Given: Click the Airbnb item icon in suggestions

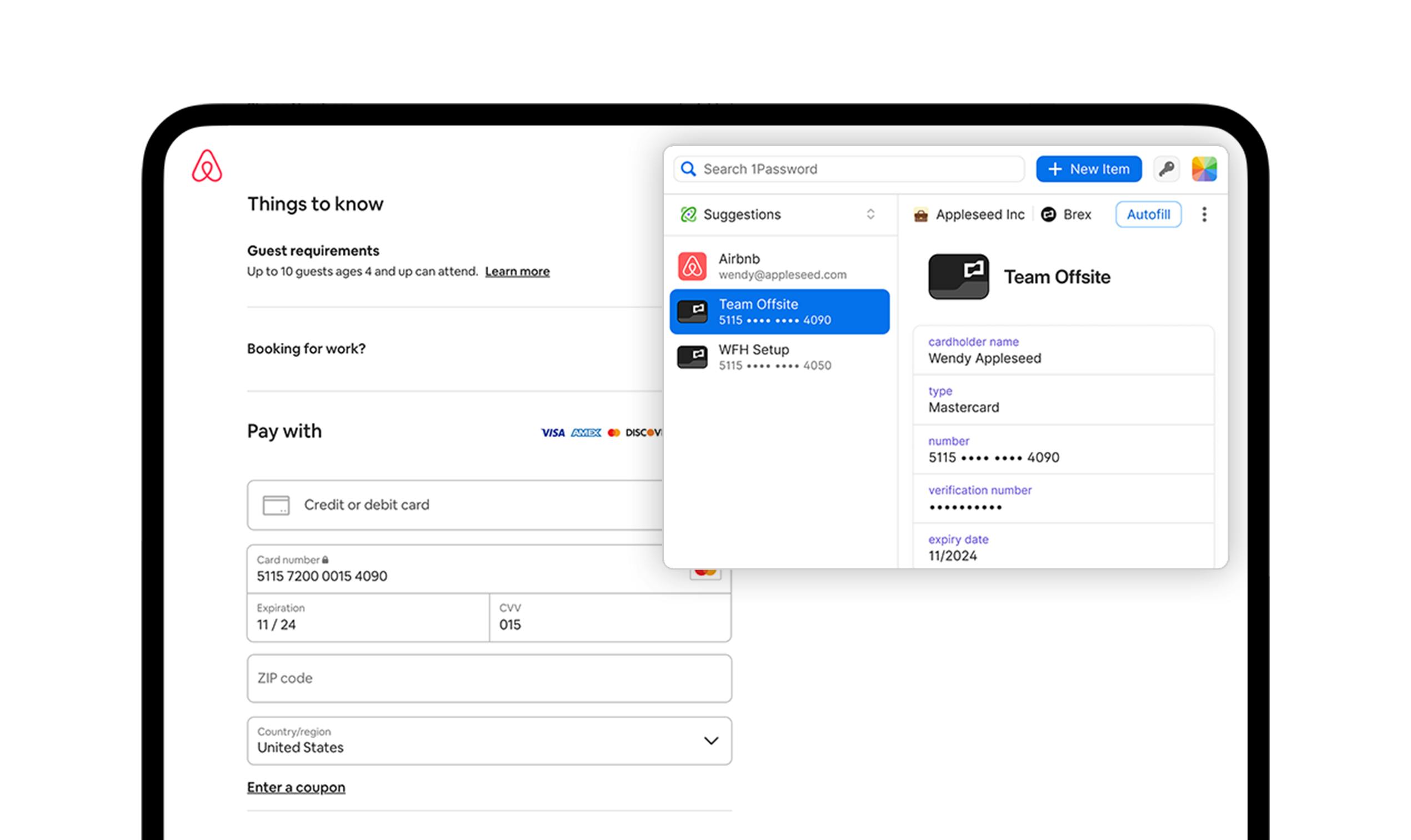Looking at the screenshot, I should coord(692,267).
